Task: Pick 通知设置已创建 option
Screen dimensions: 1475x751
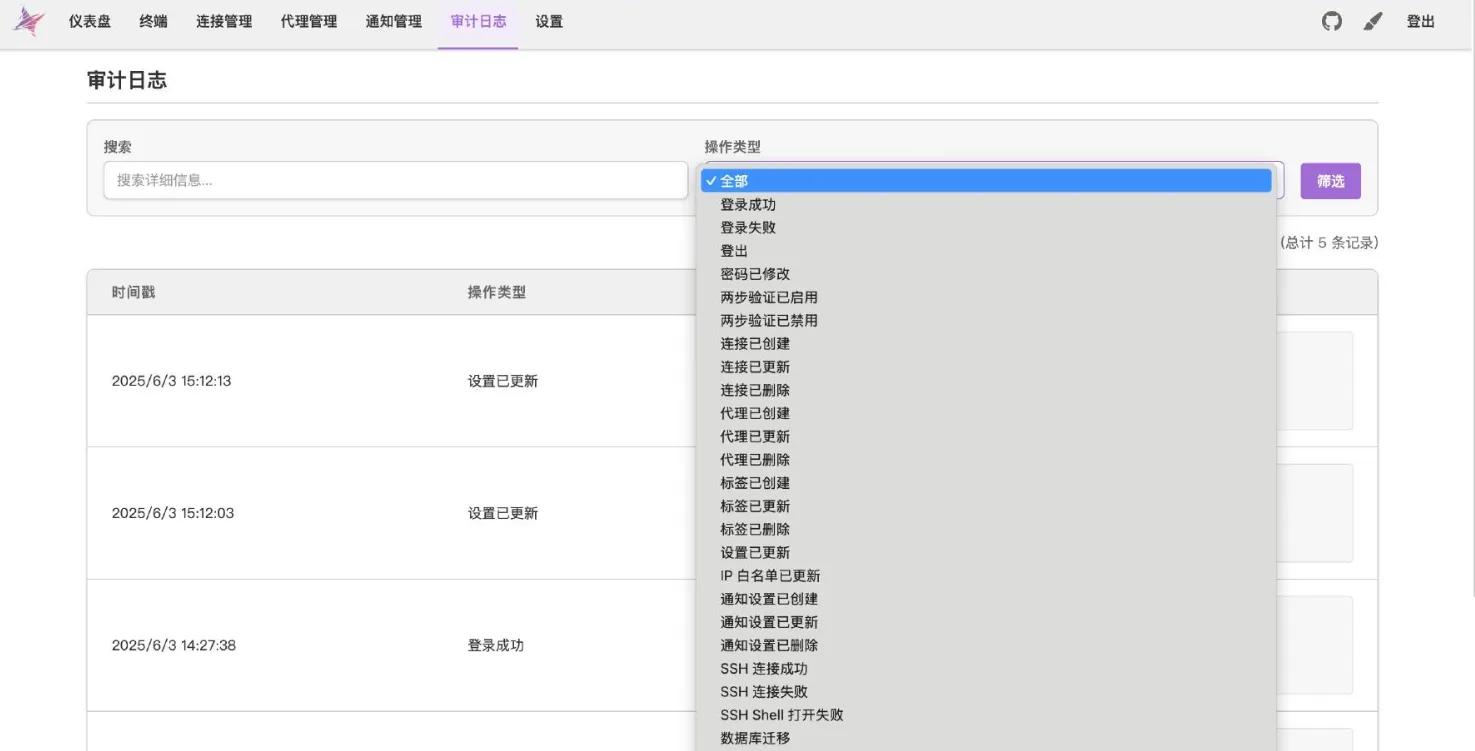Action: coord(985,599)
